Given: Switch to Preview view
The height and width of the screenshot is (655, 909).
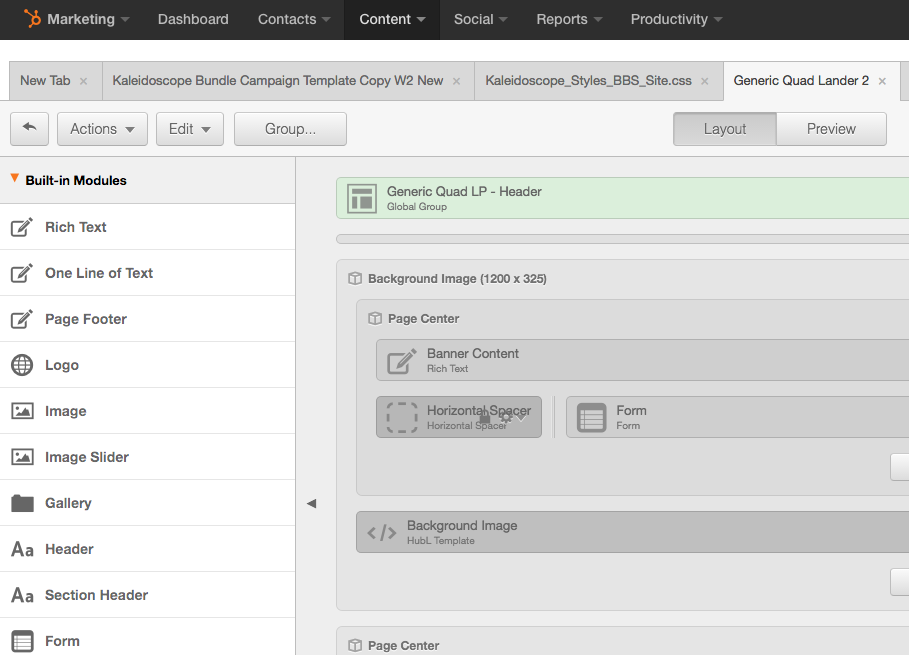Looking at the screenshot, I should [x=831, y=129].
